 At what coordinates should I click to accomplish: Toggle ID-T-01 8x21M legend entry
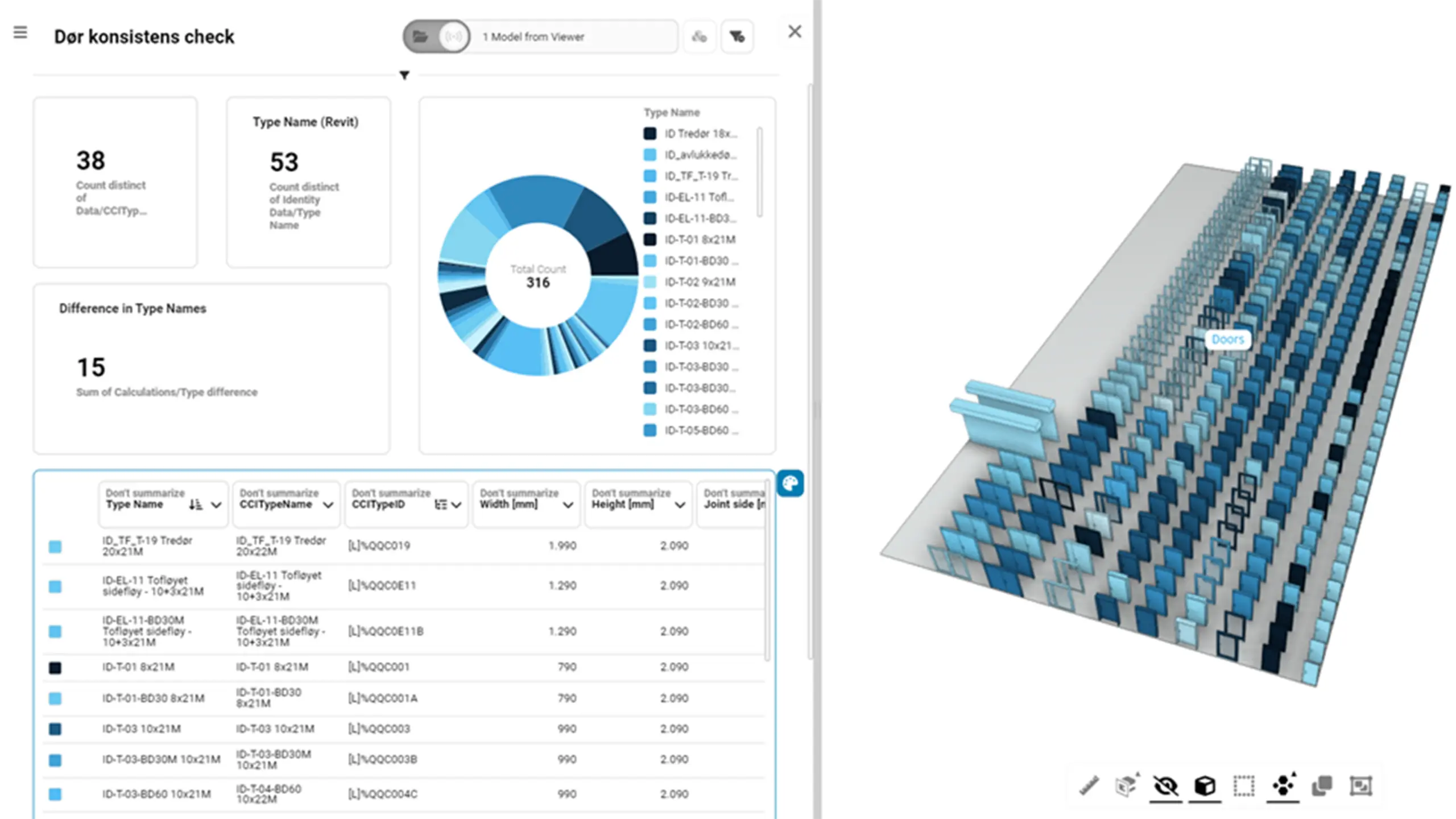click(x=690, y=239)
